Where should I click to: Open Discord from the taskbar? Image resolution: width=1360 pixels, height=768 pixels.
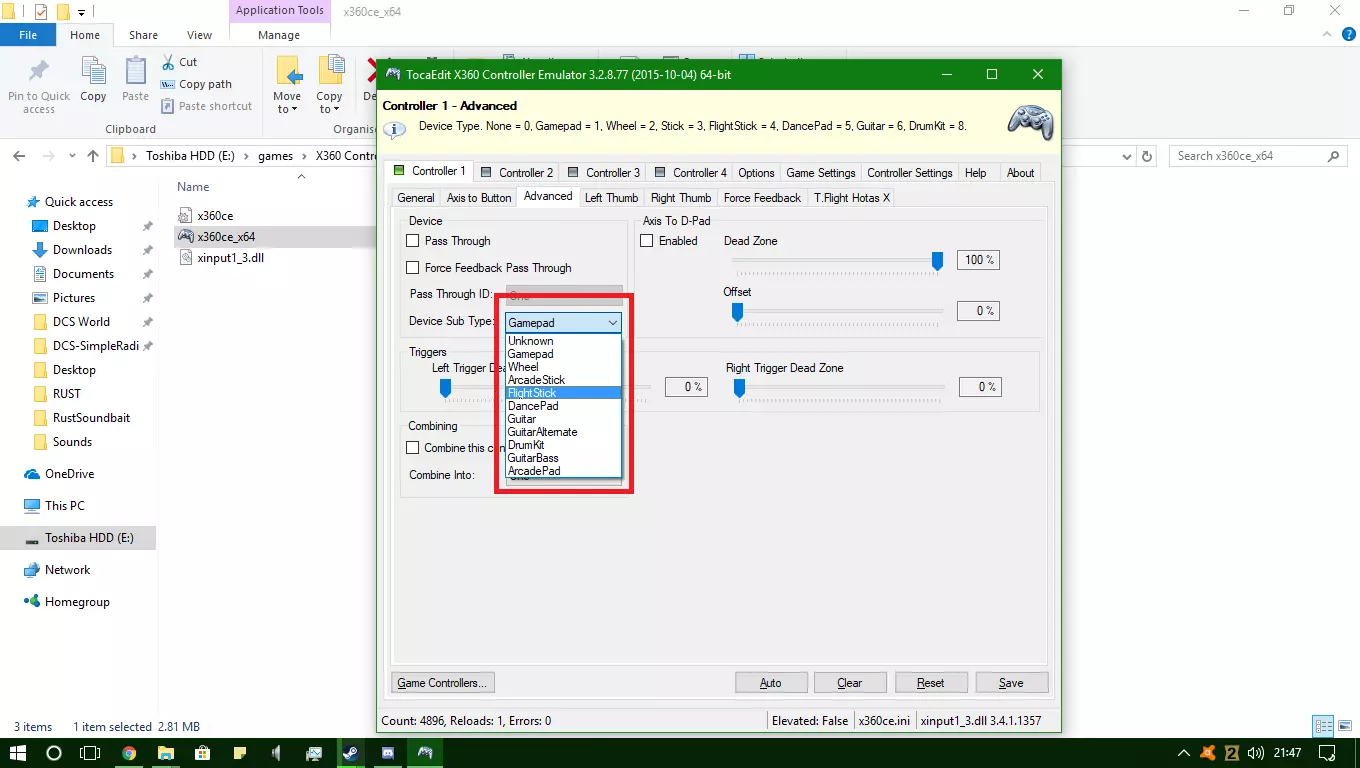point(388,753)
